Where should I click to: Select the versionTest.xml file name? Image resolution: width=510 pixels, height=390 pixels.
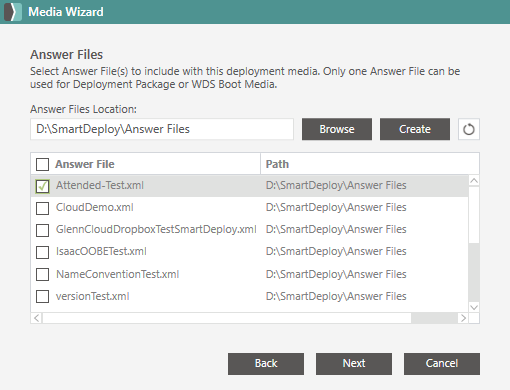(92, 296)
